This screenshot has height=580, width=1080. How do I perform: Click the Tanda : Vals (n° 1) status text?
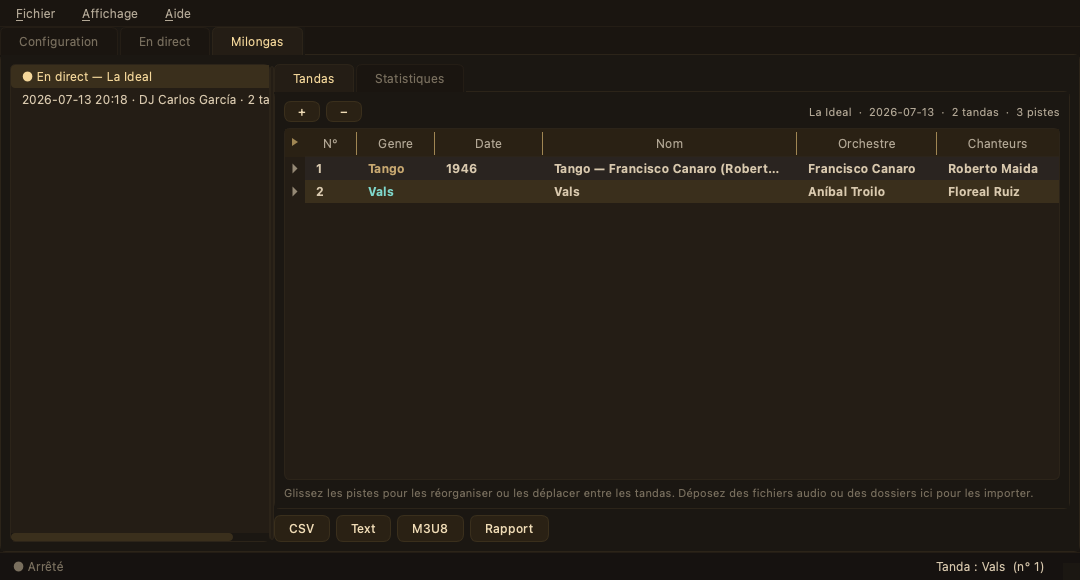click(990, 566)
